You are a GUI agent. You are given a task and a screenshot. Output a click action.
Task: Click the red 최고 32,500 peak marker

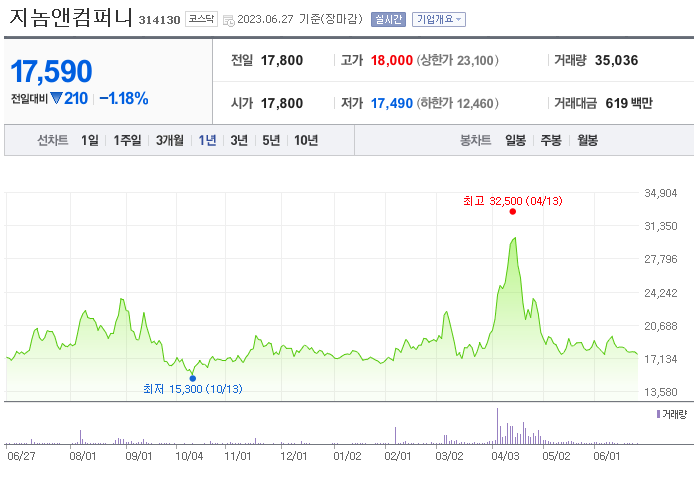[x=513, y=212]
